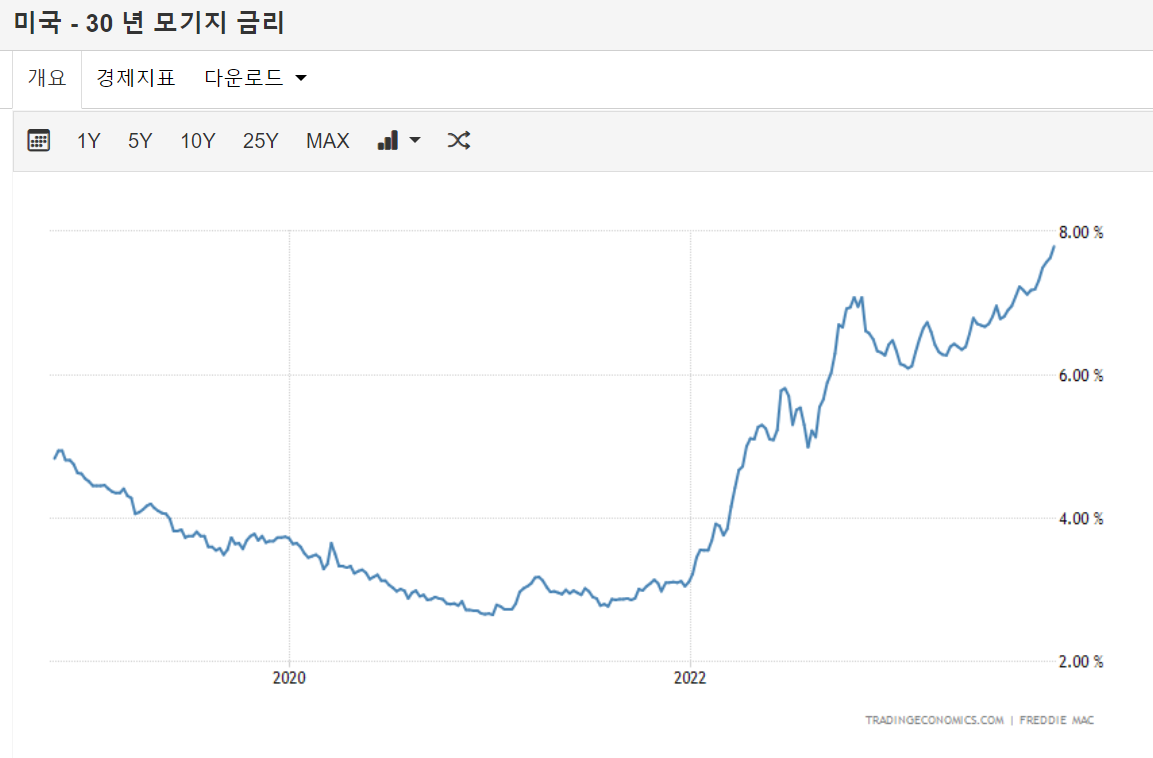Image resolution: width=1153 pixels, height=758 pixels.
Task: Select the 5Y time range
Action: pyautogui.click(x=139, y=141)
